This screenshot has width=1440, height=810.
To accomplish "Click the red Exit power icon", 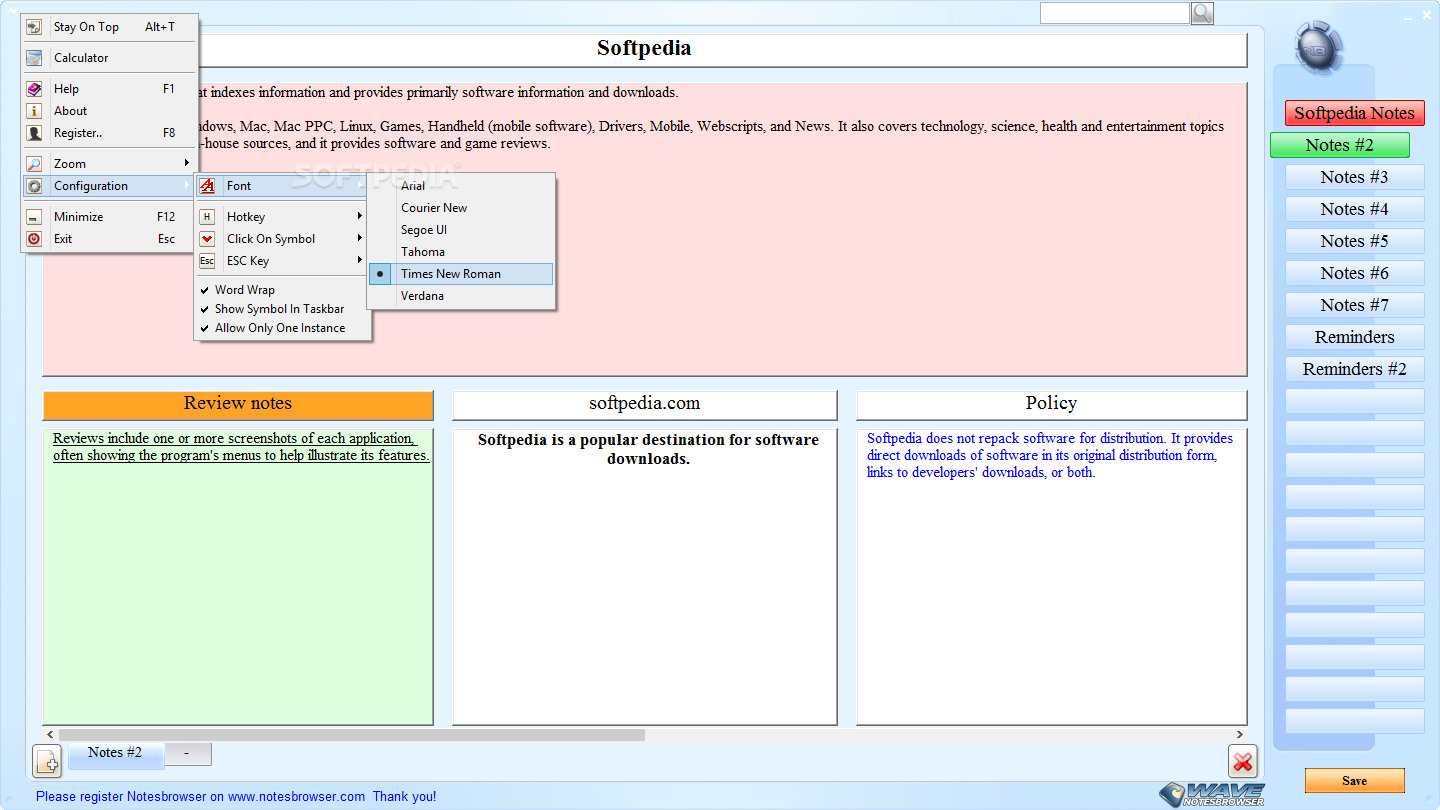I will (x=34, y=239).
